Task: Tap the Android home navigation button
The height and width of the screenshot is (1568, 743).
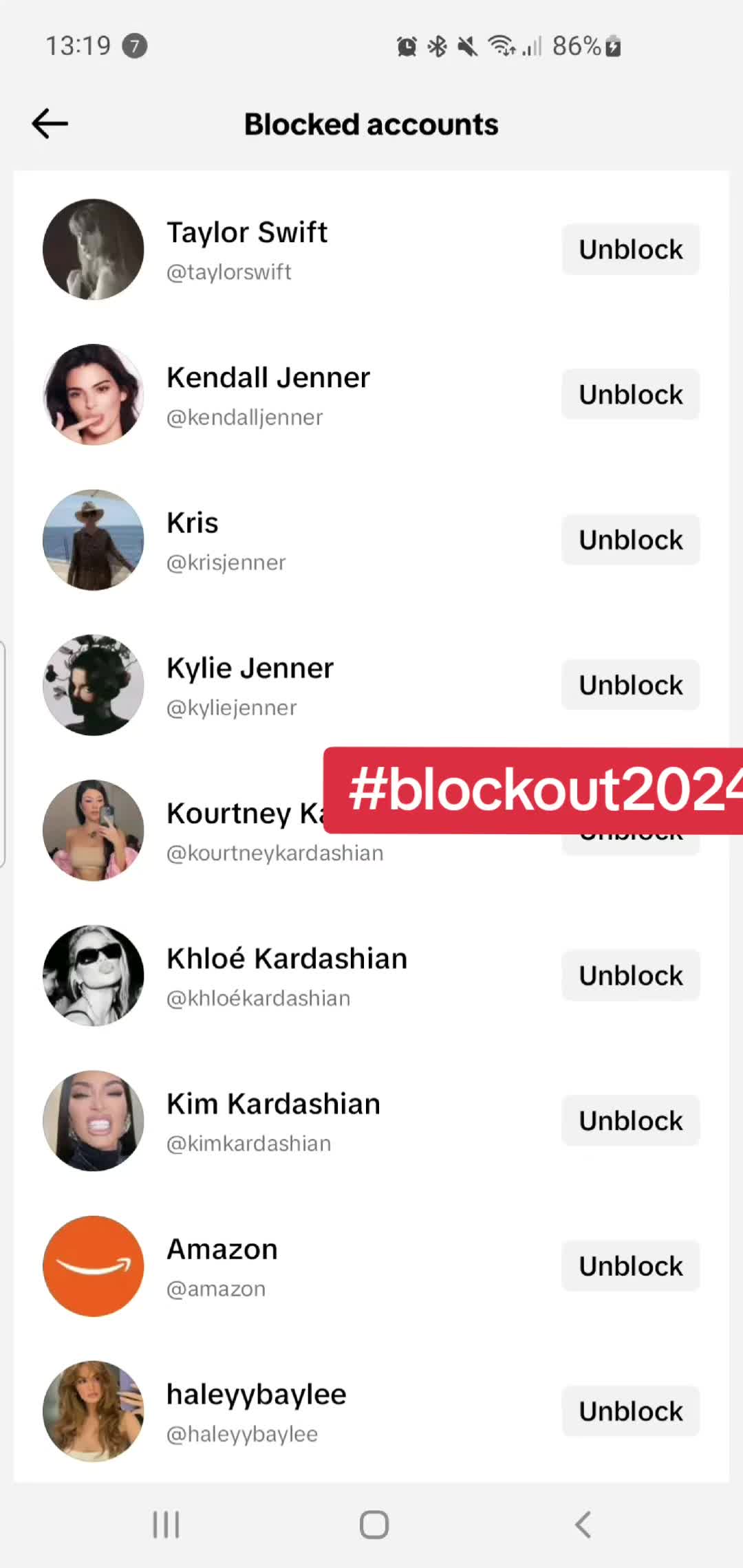Action: (374, 1525)
